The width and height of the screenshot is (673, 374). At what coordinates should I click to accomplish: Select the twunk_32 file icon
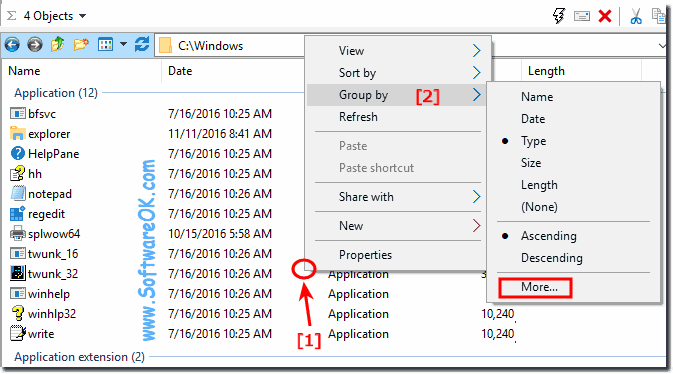(x=18, y=273)
